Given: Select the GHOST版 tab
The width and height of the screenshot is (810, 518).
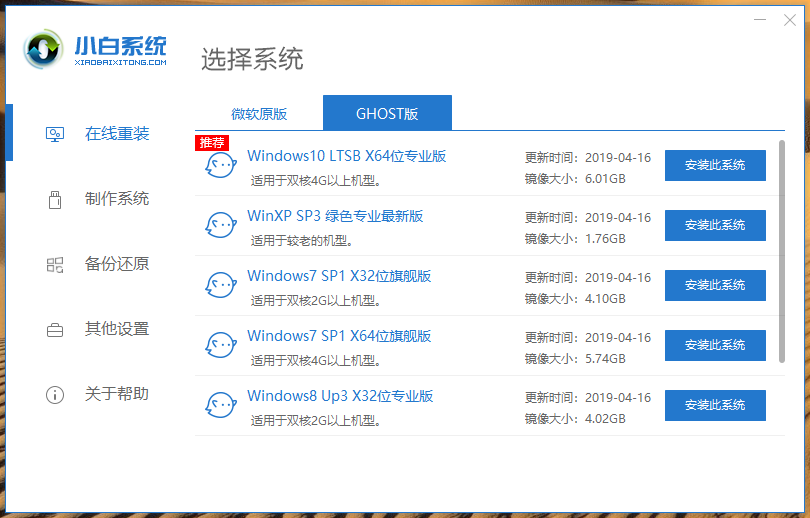Looking at the screenshot, I should [x=387, y=114].
